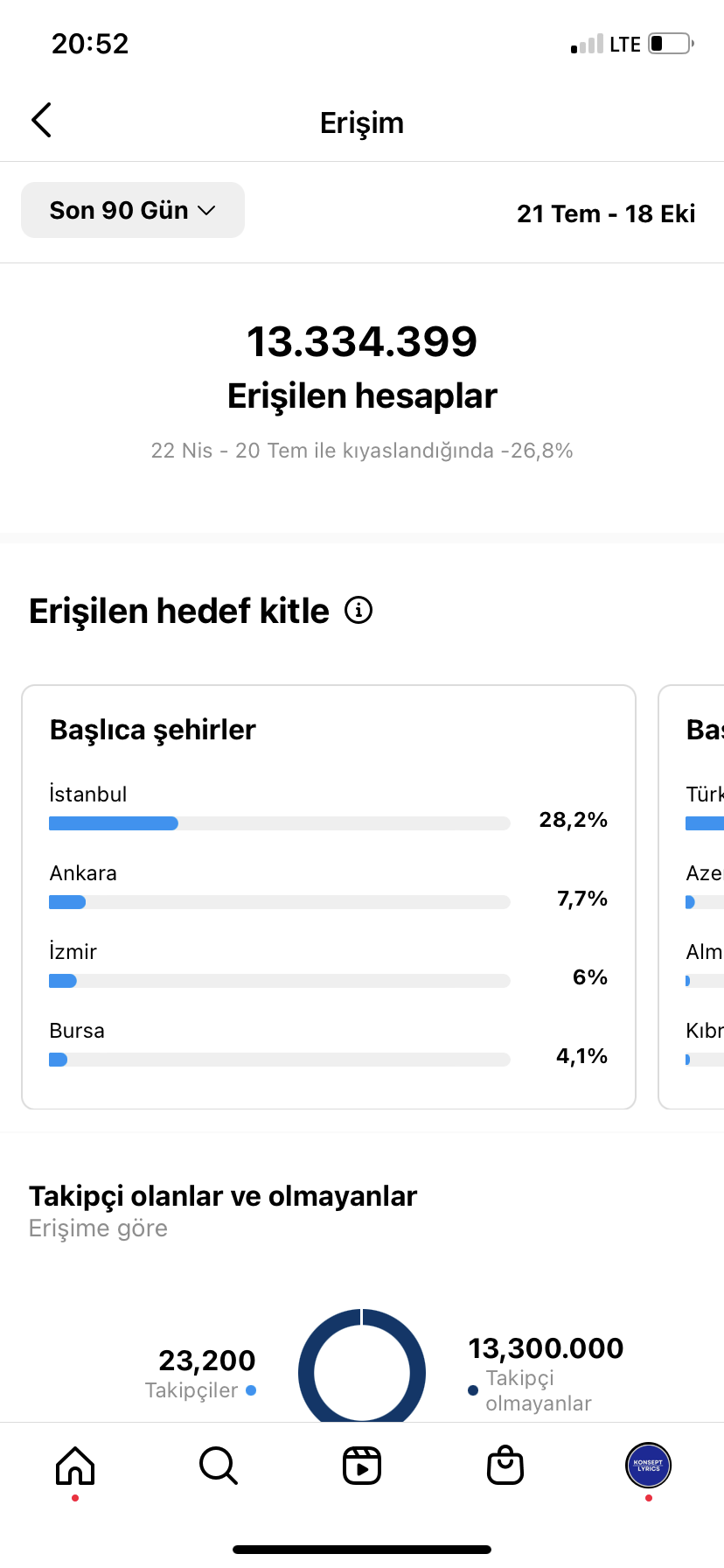Open the Konsept Lyrics profile avatar
This screenshot has height=1568, width=724.
[x=648, y=1465]
